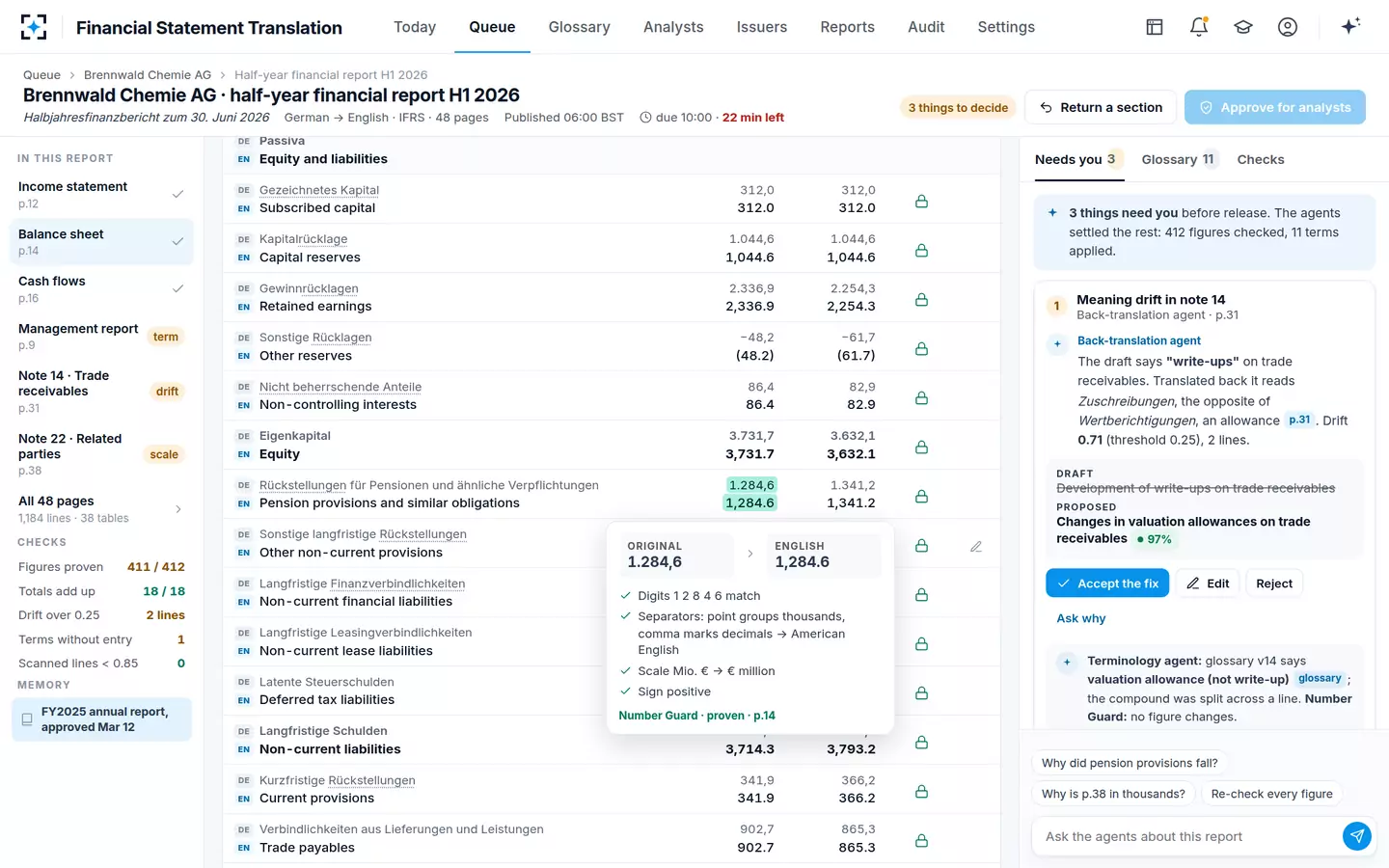
Task: Click lock icon on Pension provisions row
Action: (921, 496)
